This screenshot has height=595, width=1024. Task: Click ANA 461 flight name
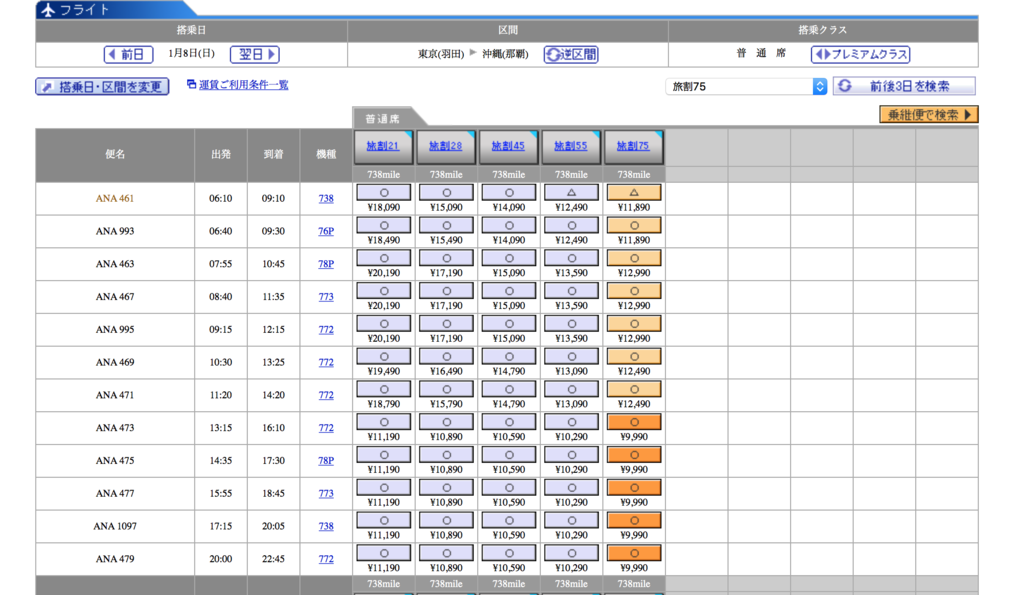pyautogui.click(x=115, y=199)
